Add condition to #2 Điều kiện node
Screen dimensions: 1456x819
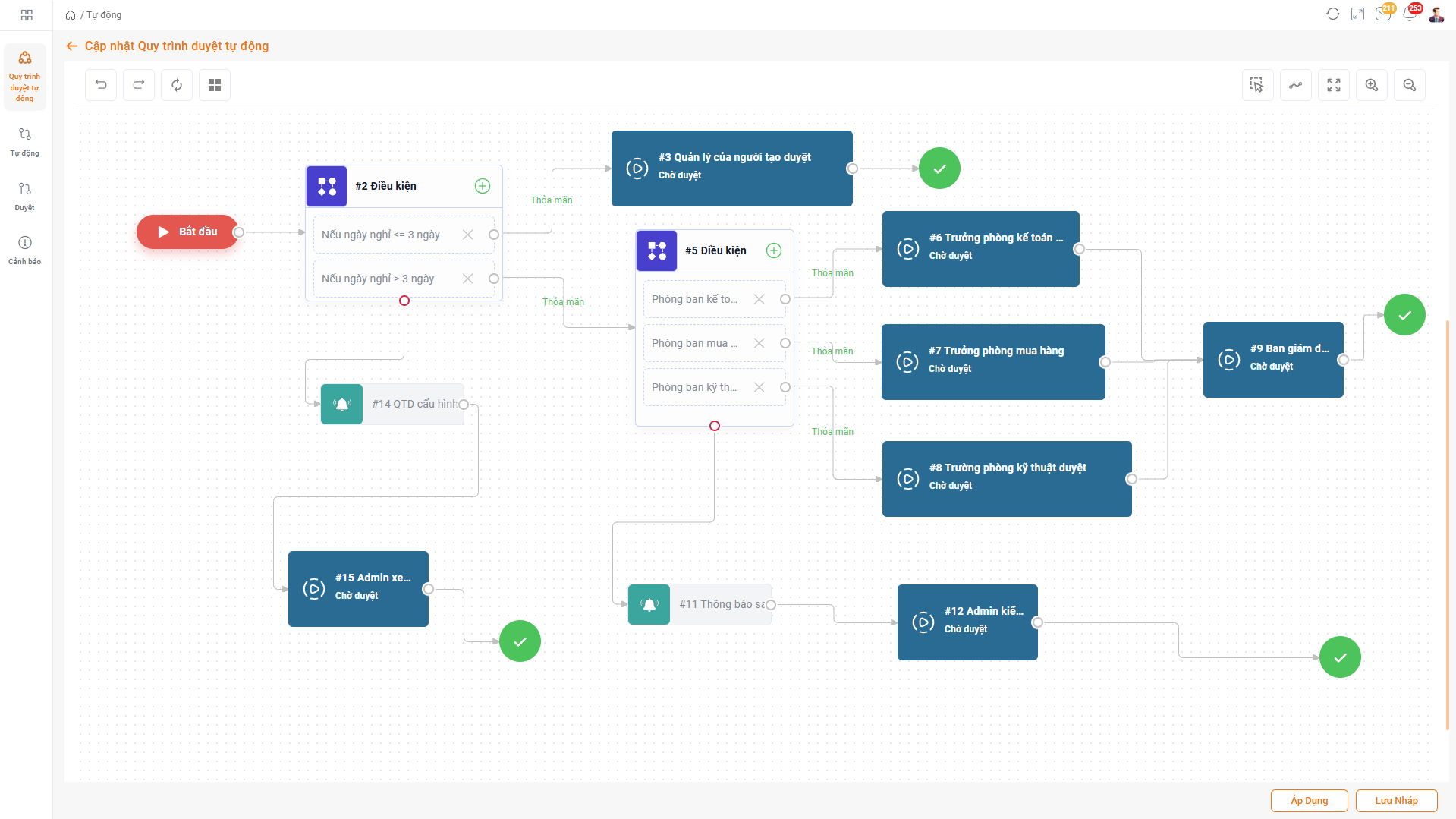[x=483, y=186]
